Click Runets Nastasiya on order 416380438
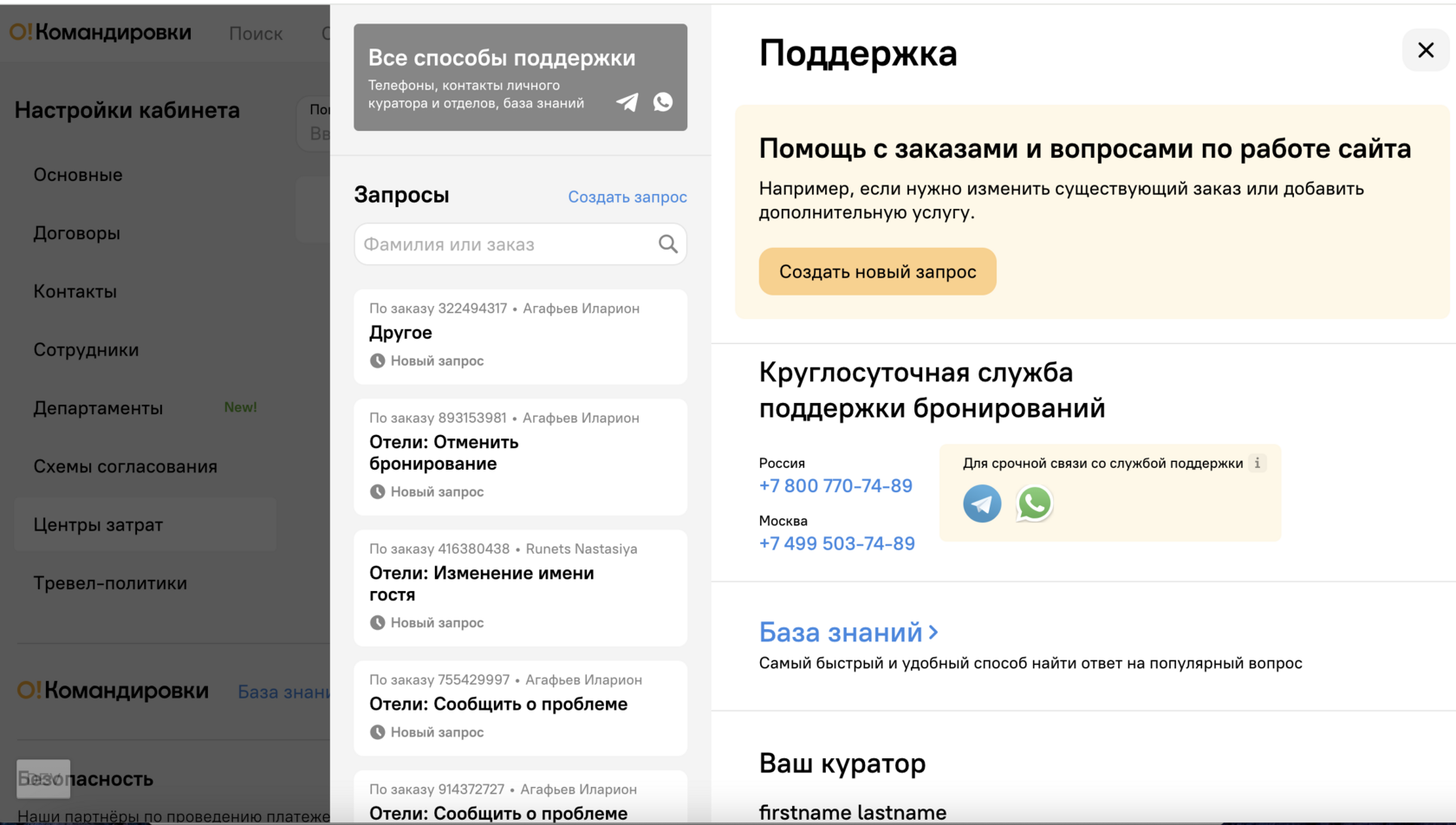The image size is (1456, 825). (581, 549)
